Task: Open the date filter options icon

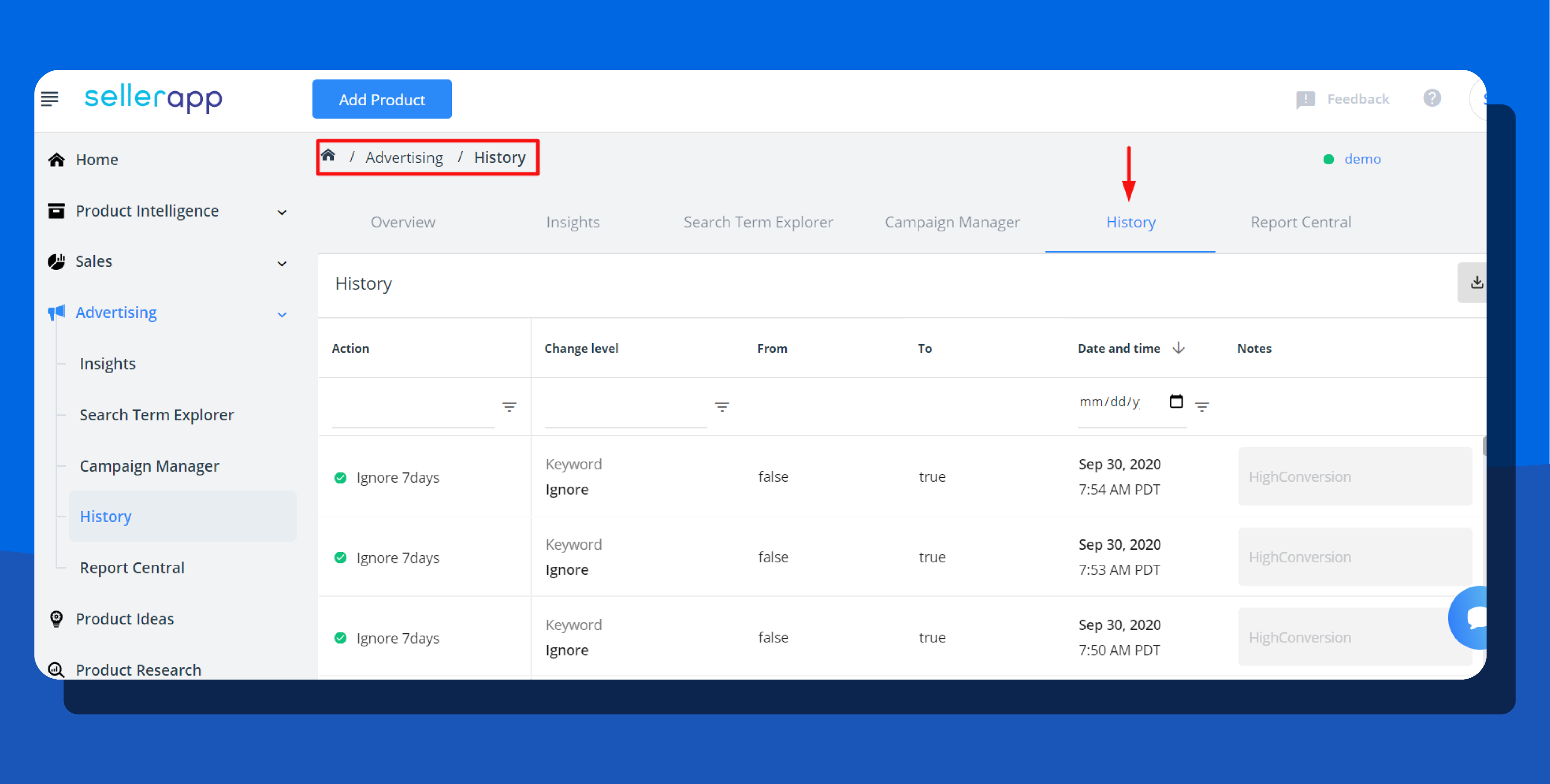Action: (x=1202, y=407)
